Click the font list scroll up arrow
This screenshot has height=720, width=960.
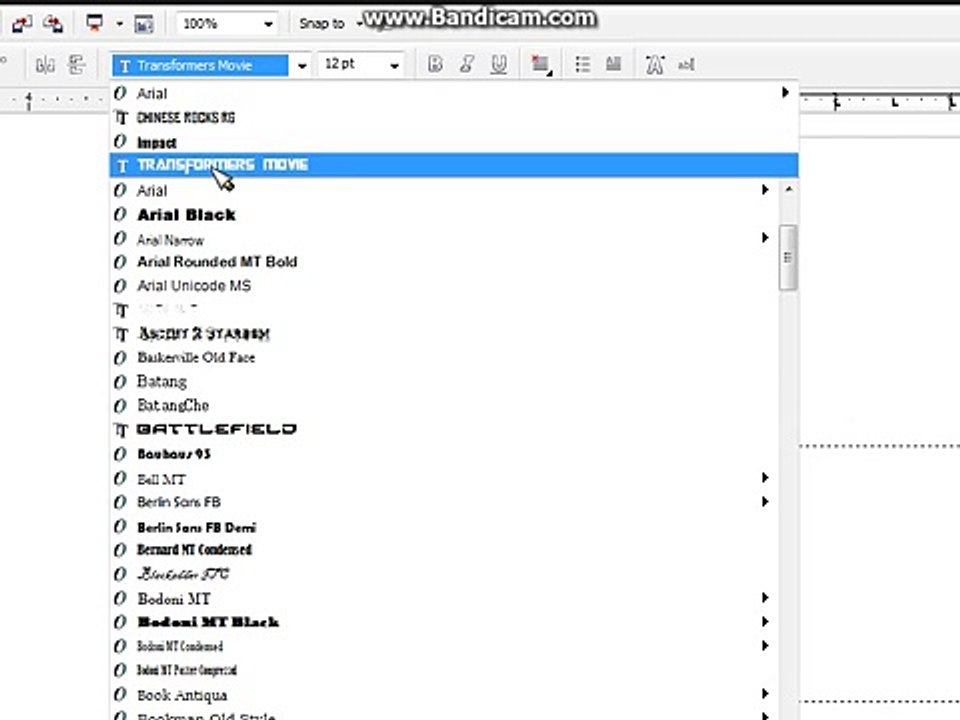789,189
